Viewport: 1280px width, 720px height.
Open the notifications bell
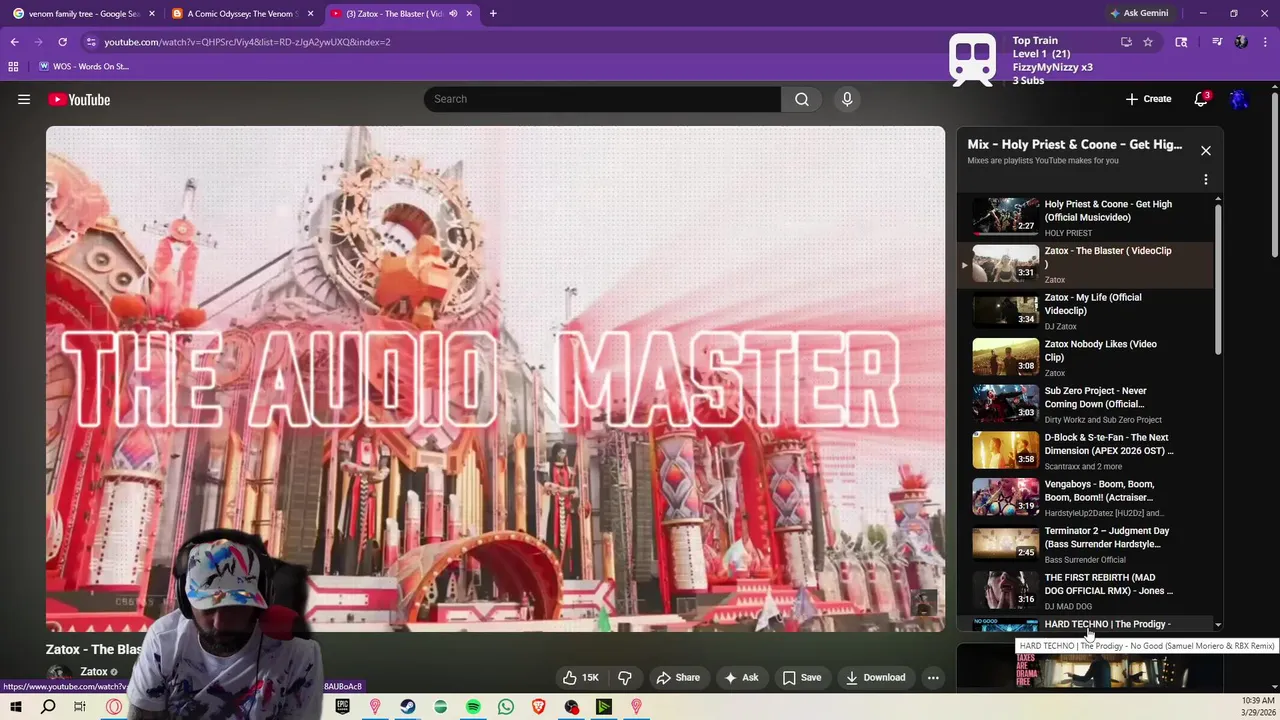tap(1201, 99)
